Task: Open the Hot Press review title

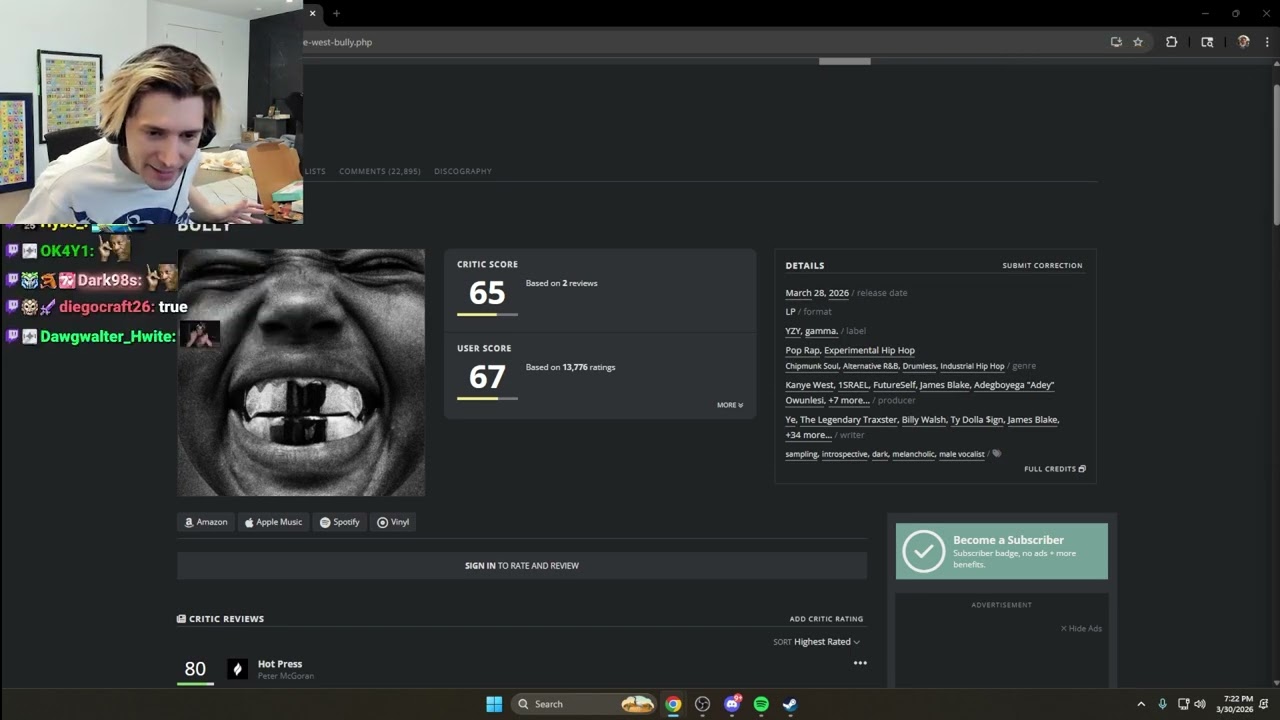Action: point(280,664)
